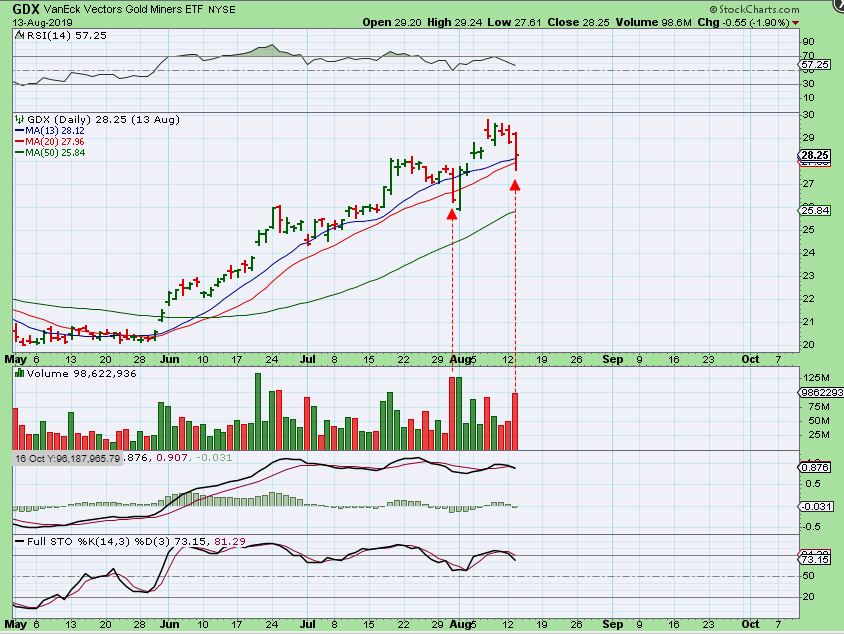Click the Chg -0.55 (-1.90%) value
The image size is (844, 634).
tap(743, 23)
